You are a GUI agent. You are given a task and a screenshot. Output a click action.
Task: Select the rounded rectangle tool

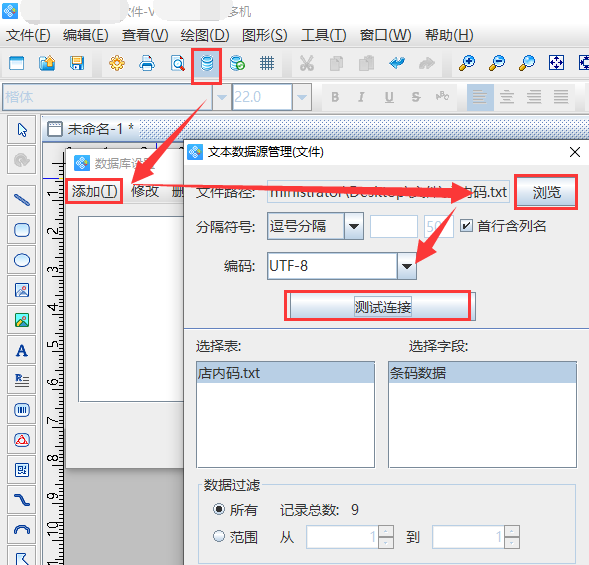[x=22, y=230]
